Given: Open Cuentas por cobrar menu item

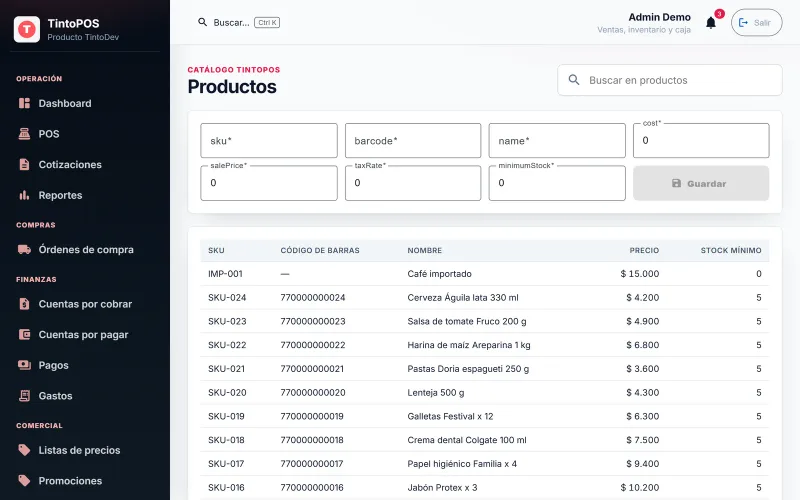Looking at the screenshot, I should 85,304.
